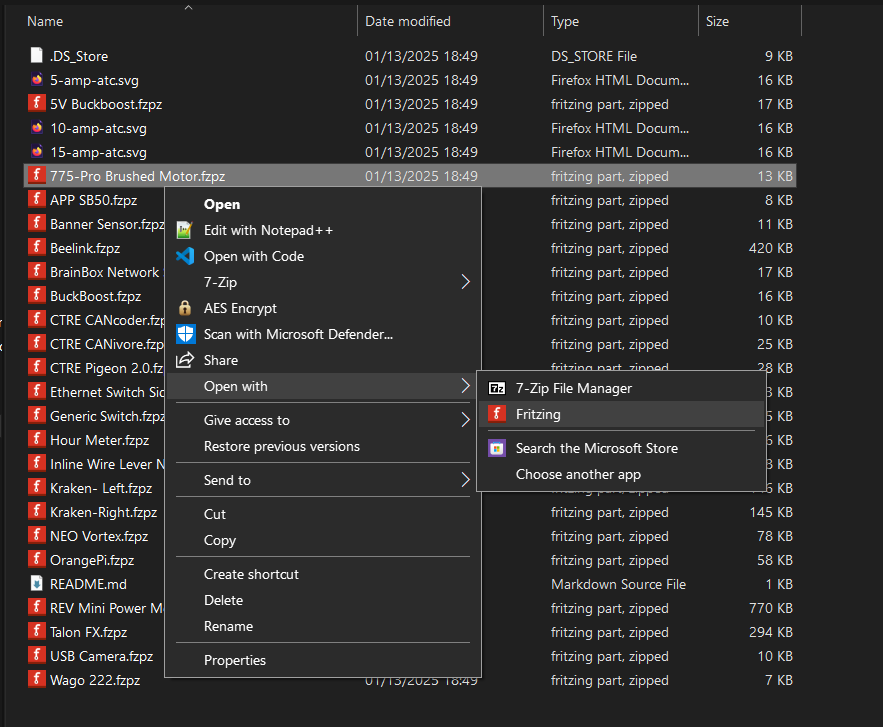Select the Kraken- Left.fzpz file name

pyautogui.click(x=101, y=488)
